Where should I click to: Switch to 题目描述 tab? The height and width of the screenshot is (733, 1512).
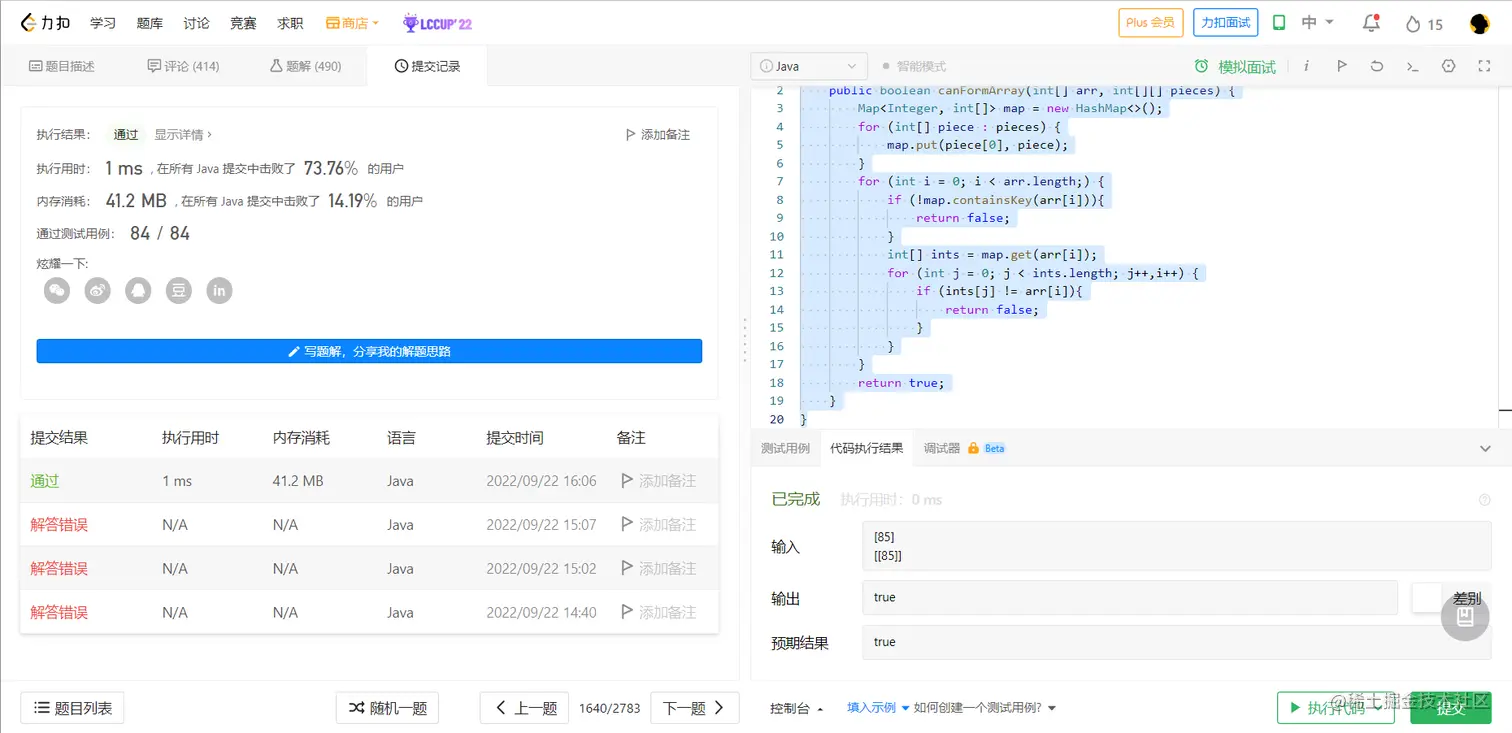[62, 66]
